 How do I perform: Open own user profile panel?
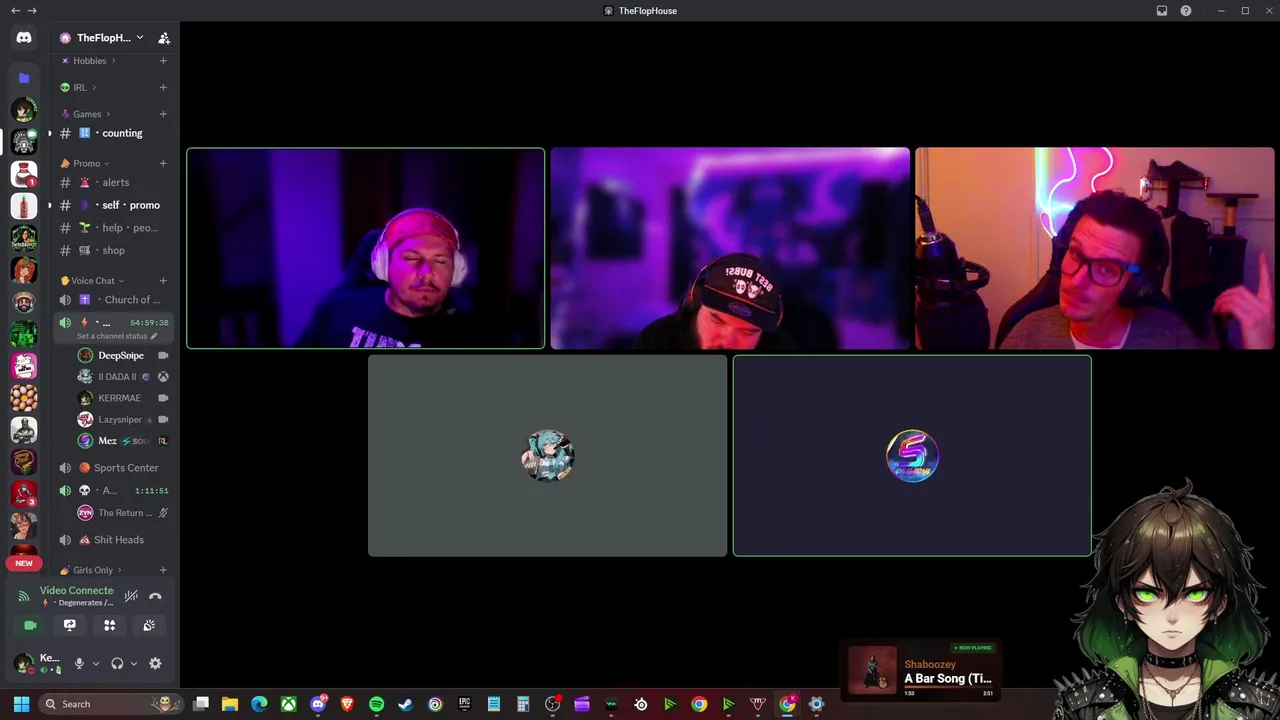coord(37,663)
